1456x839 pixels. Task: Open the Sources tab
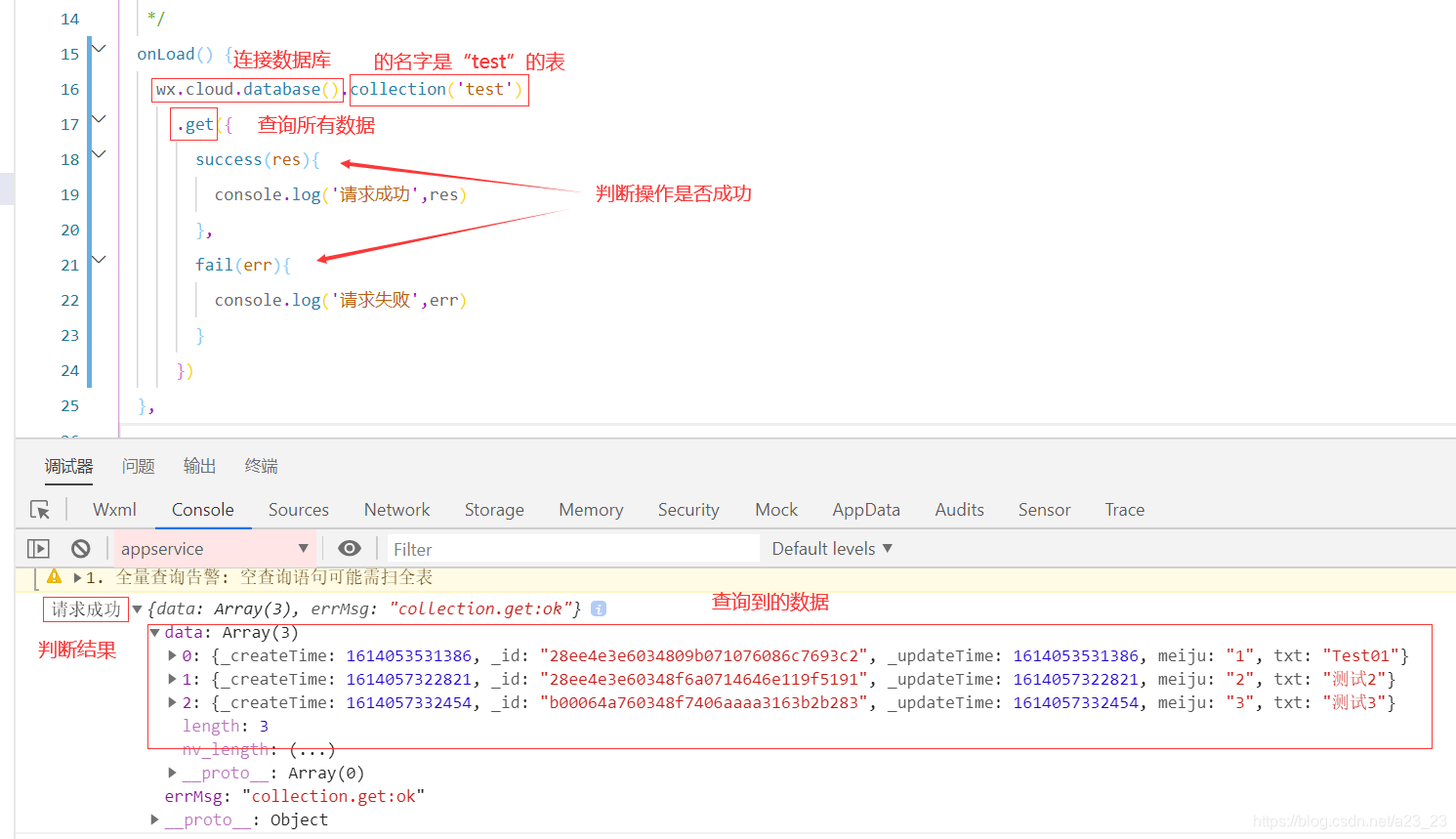[299, 510]
